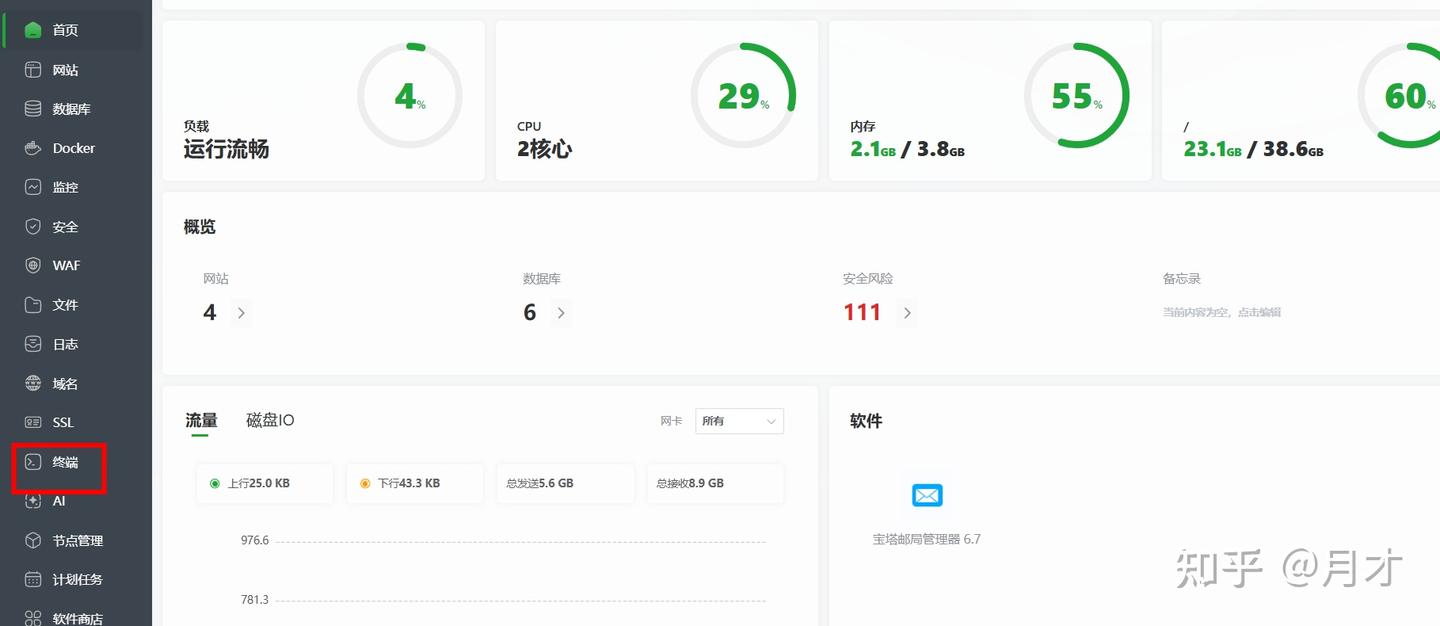Click the SSL certificate icon
Image resolution: width=1440 pixels, height=626 pixels.
point(33,422)
